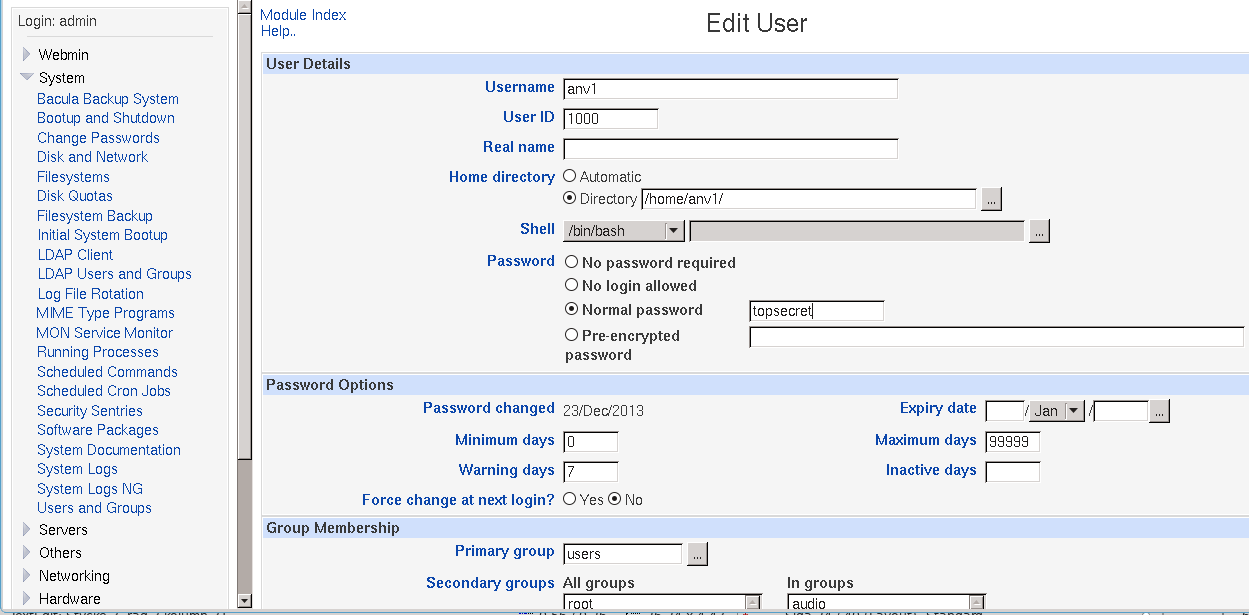Click the Servers category label

tap(63, 530)
